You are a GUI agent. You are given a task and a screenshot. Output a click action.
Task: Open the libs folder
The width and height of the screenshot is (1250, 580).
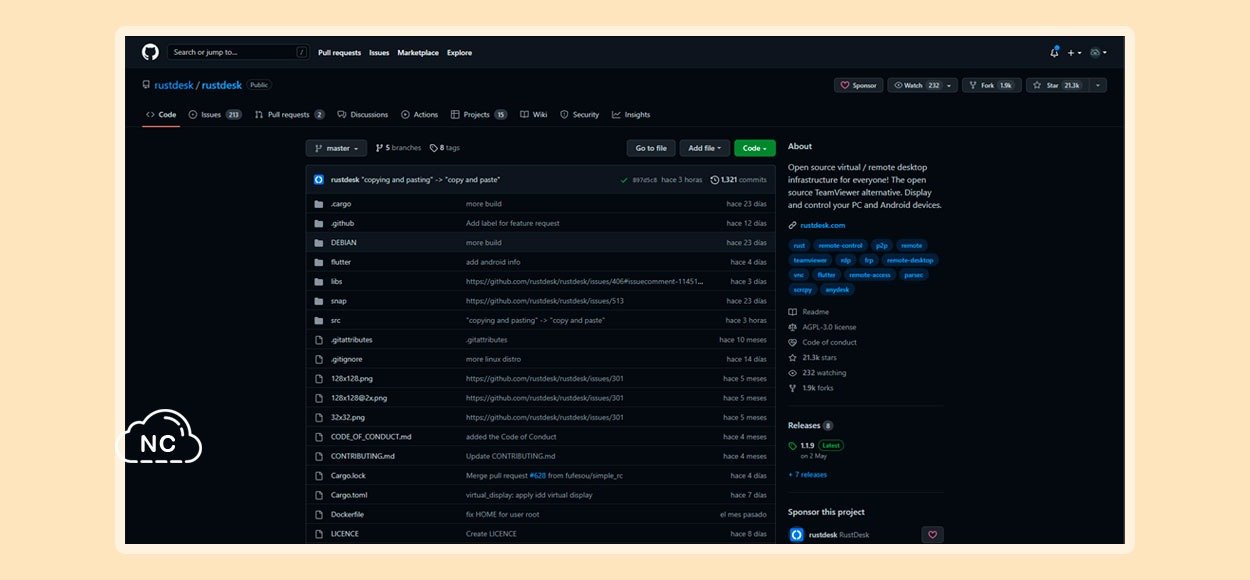tap(336, 282)
